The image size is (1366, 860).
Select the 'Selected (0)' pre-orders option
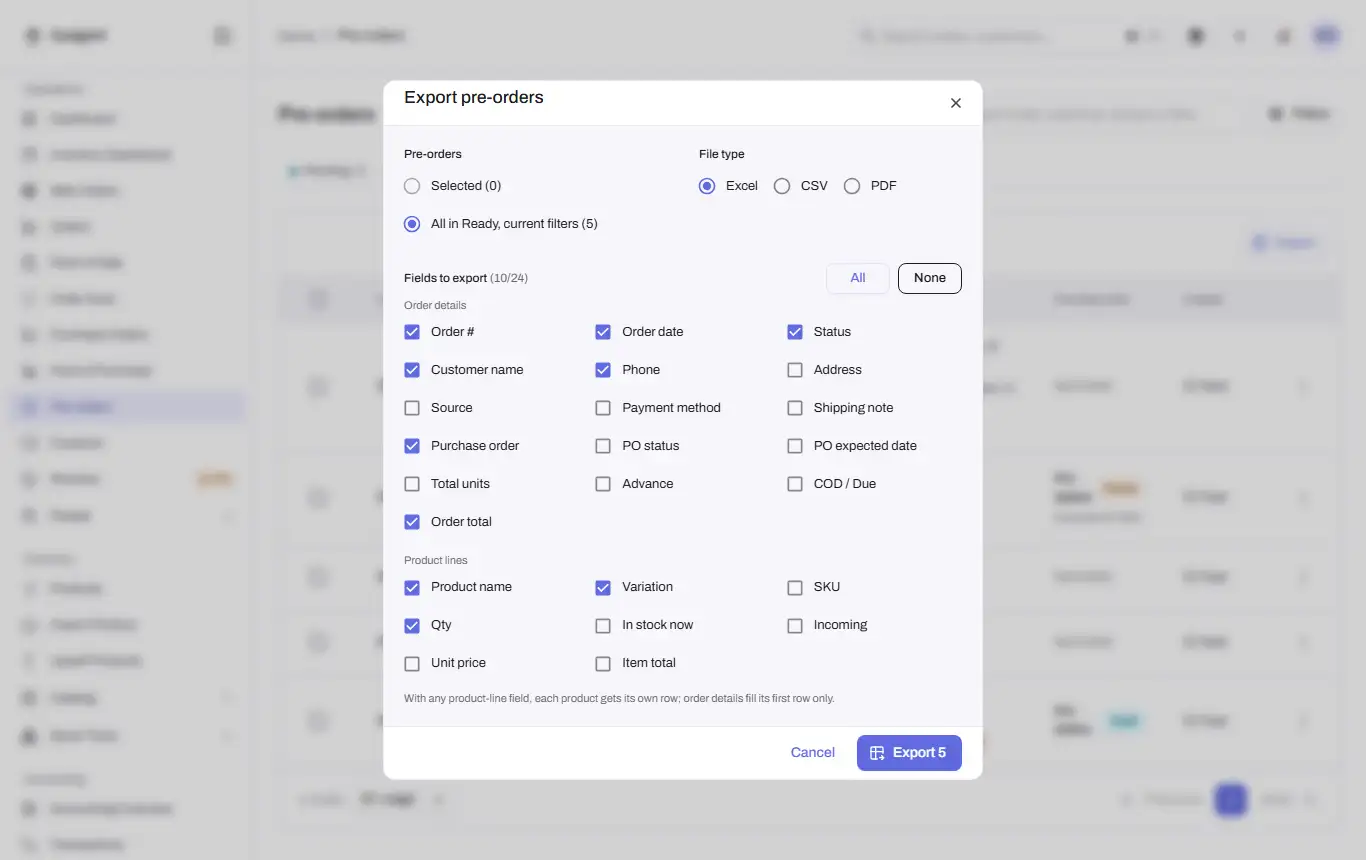click(x=412, y=186)
